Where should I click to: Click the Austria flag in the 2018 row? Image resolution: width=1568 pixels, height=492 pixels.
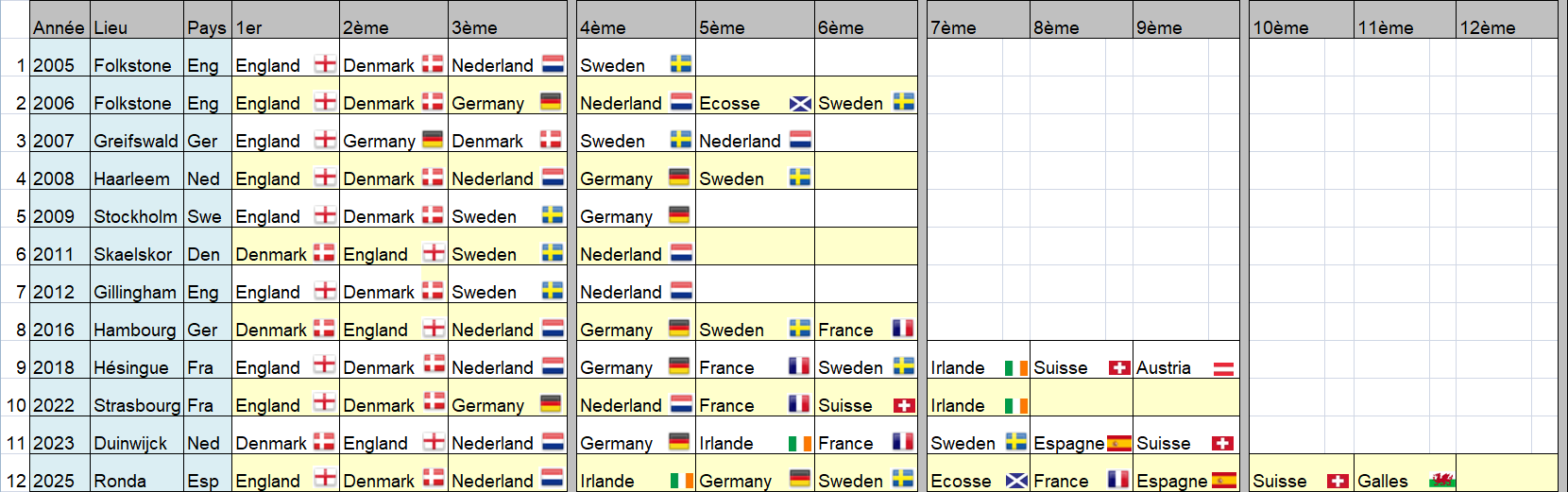(1223, 368)
